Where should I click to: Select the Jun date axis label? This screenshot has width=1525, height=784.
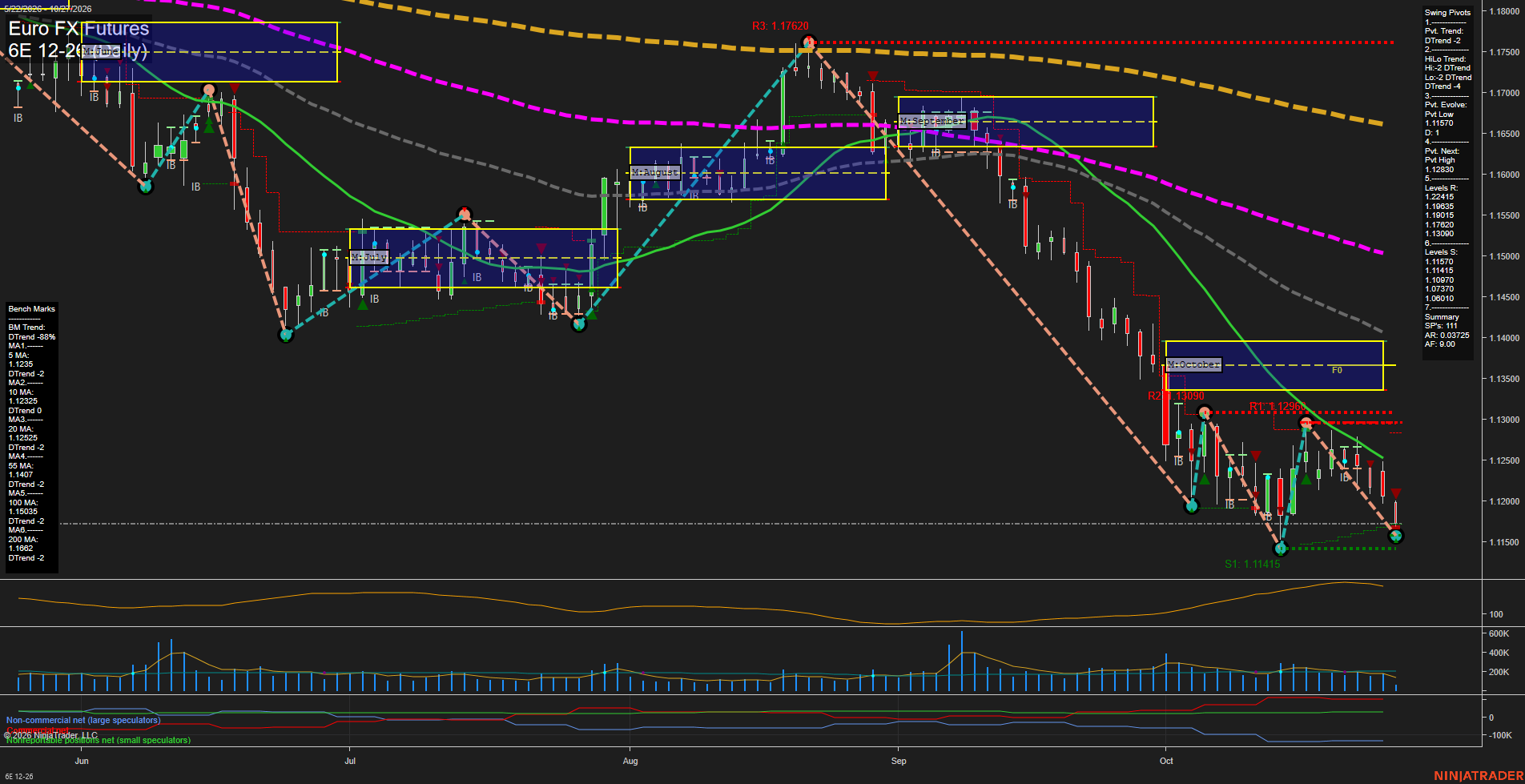82,761
